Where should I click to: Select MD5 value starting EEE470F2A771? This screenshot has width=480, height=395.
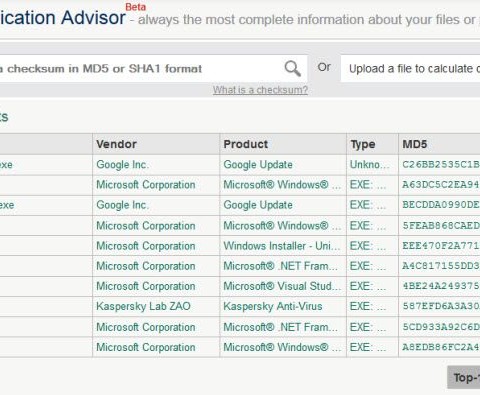click(441, 246)
